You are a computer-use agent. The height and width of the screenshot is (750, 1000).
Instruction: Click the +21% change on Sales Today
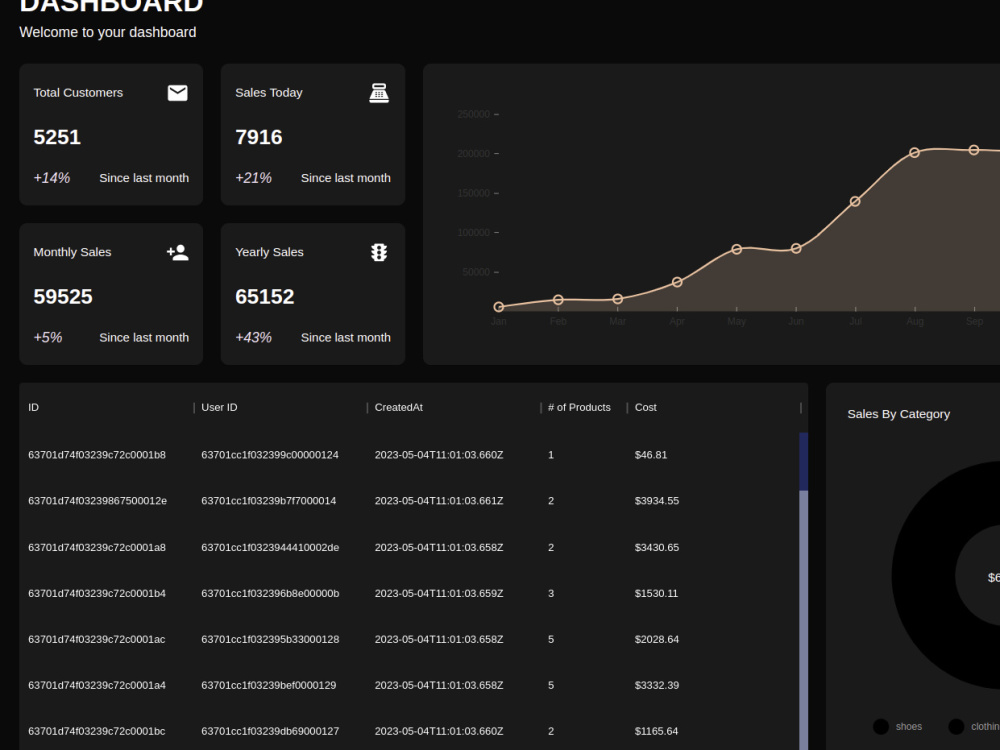click(253, 178)
